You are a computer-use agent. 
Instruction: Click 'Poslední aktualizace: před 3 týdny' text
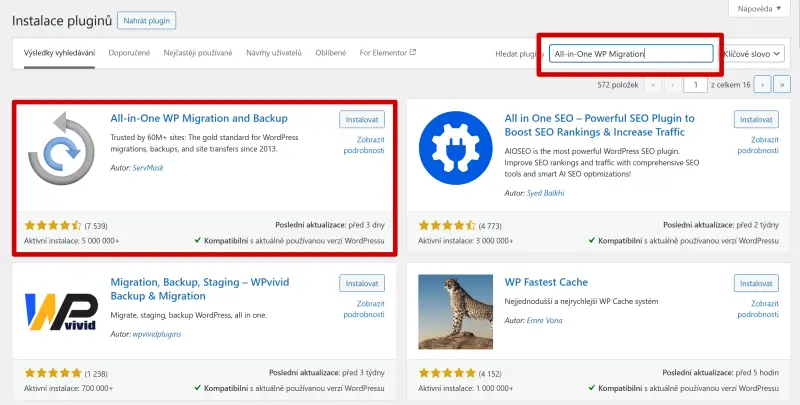coord(327,372)
